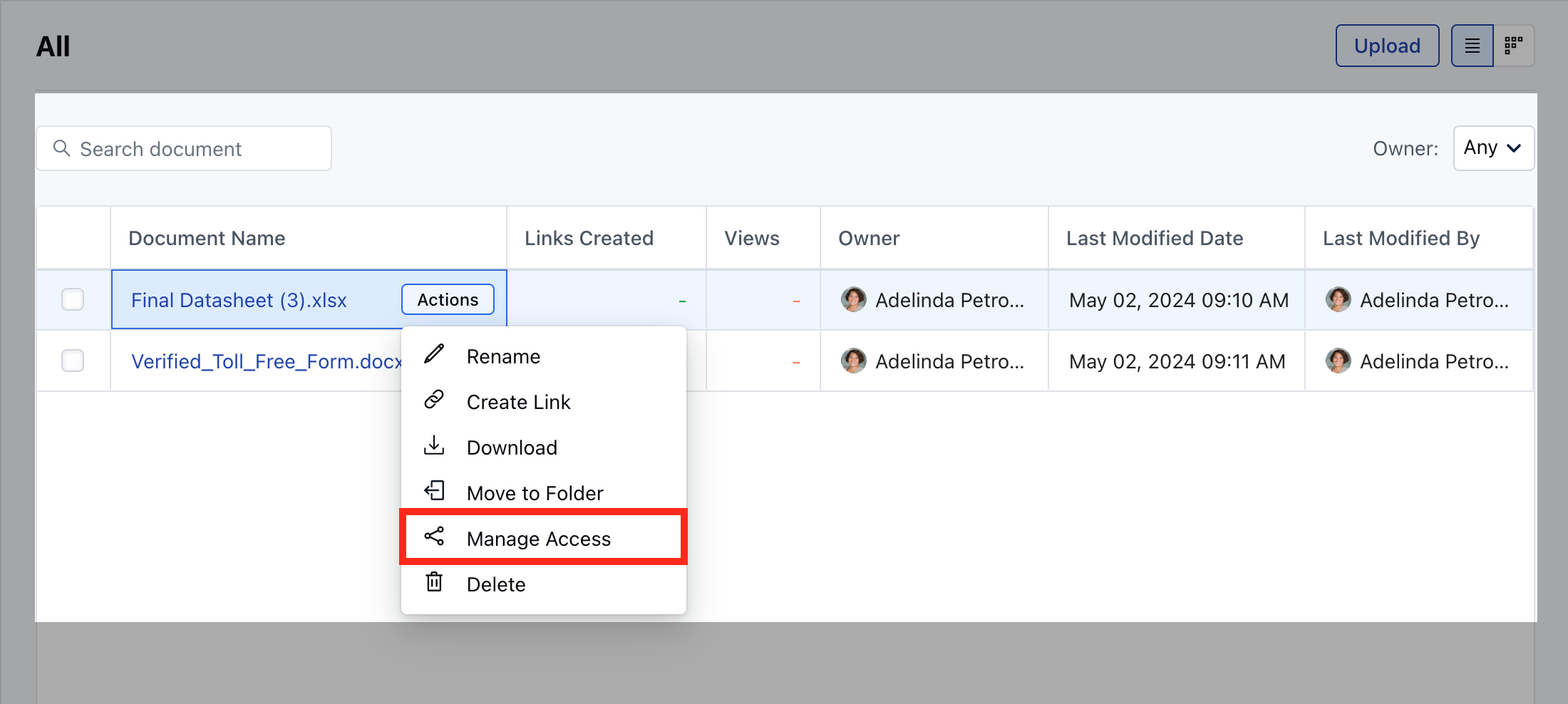Click the Actions button

pos(448,299)
